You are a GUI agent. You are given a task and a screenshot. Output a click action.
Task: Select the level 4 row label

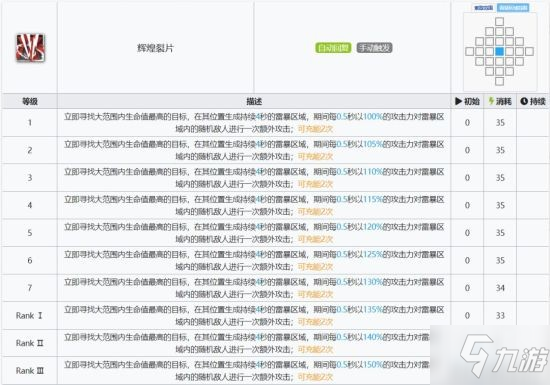[30, 205]
